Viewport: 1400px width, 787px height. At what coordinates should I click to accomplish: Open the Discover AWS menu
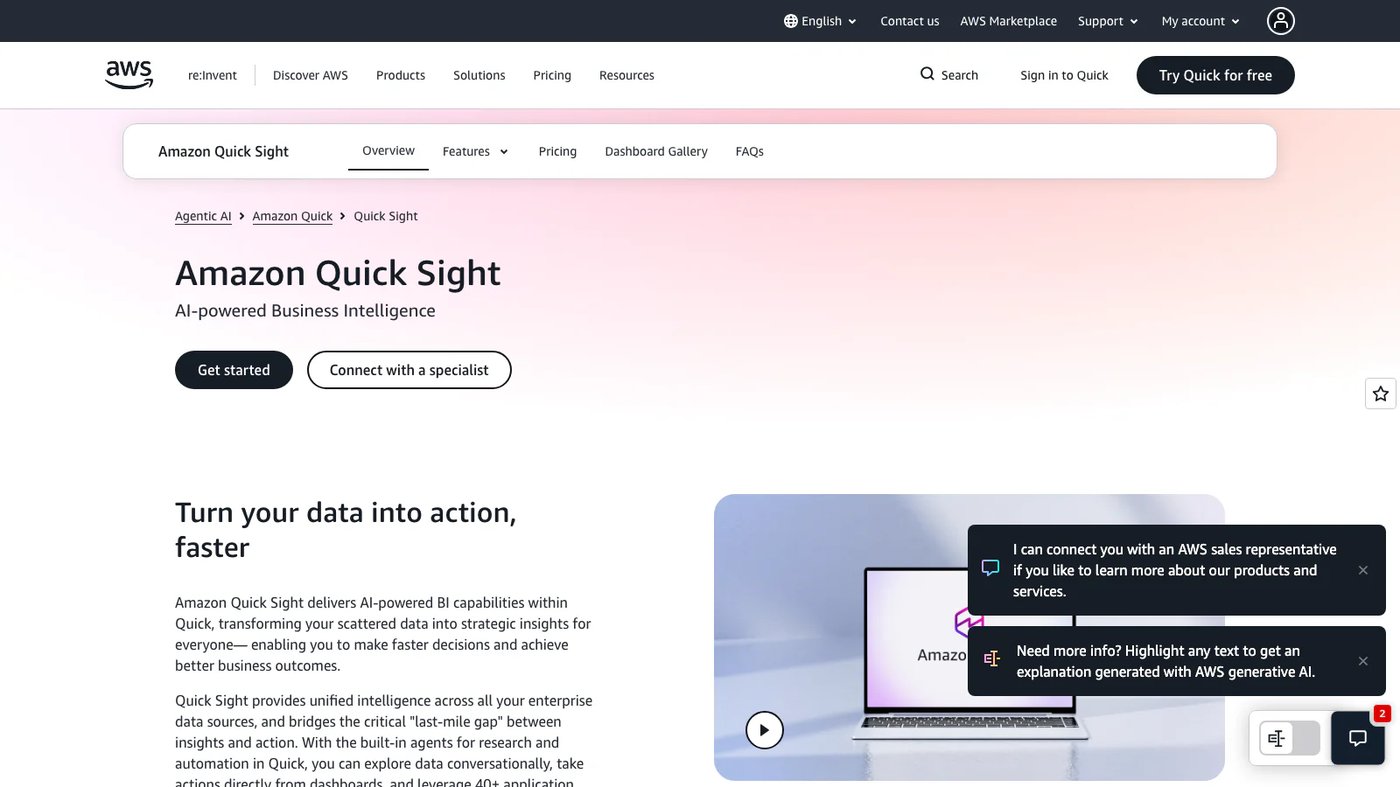pos(310,75)
